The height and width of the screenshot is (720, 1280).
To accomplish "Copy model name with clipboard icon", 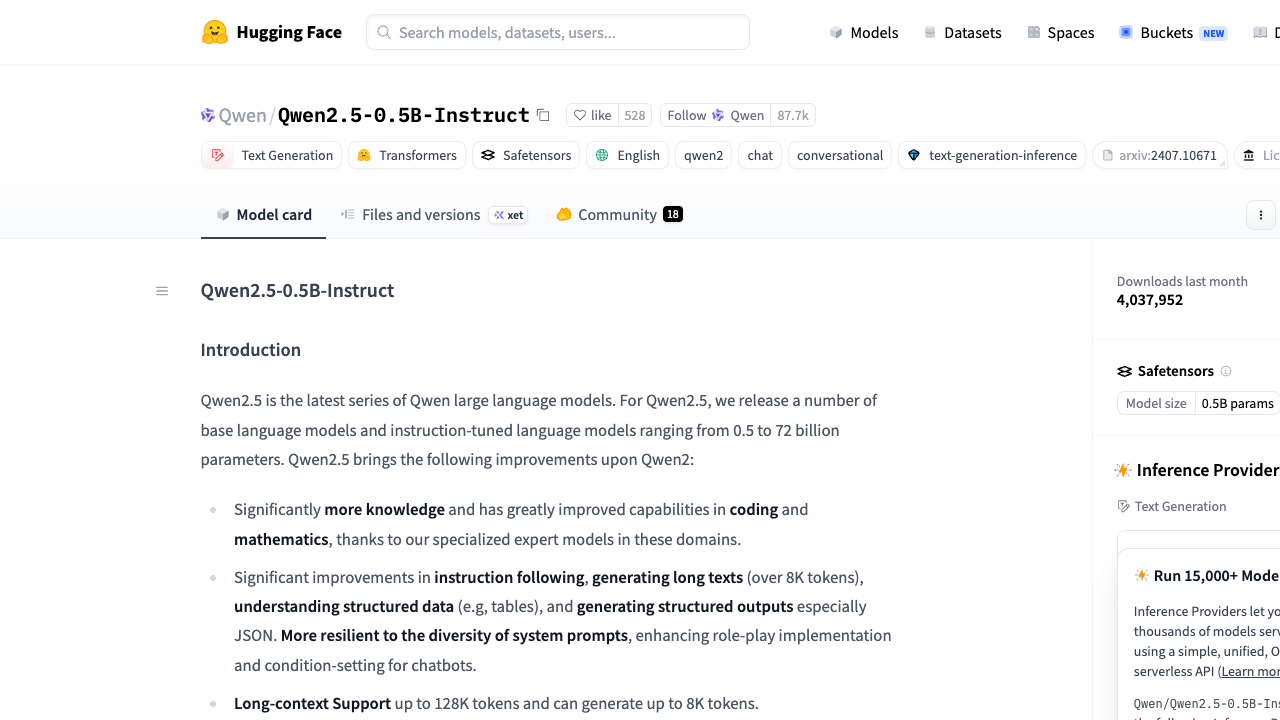I will [x=543, y=115].
